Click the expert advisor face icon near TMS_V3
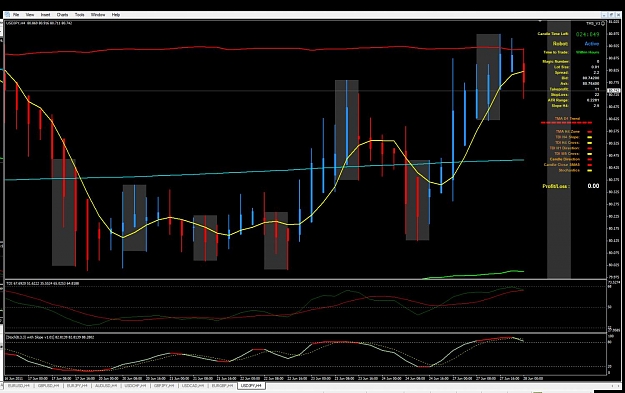This screenshot has width=625, height=393. click(x=603, y=24)
